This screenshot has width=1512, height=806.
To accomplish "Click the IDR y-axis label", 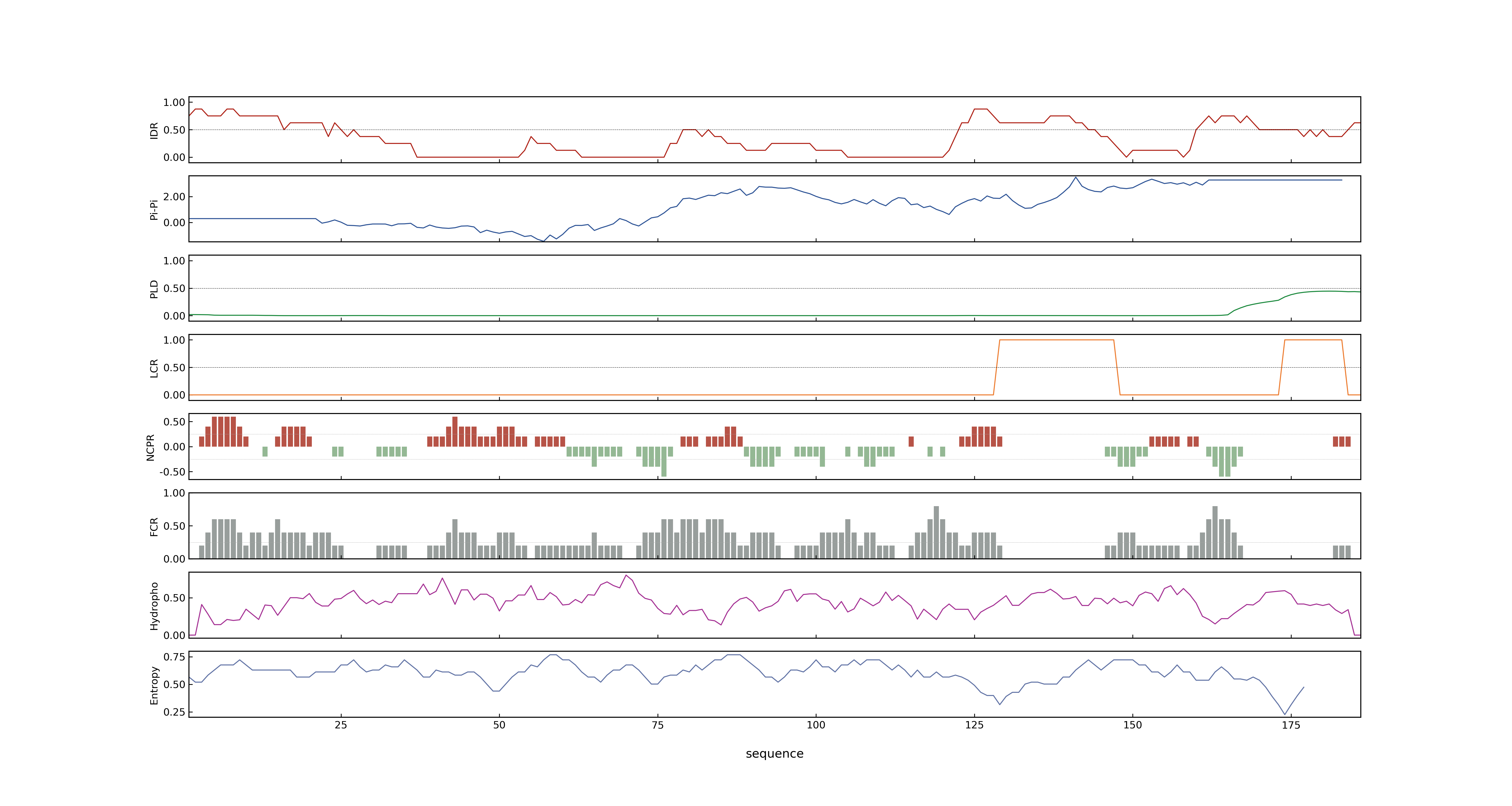I will point(154,130).
